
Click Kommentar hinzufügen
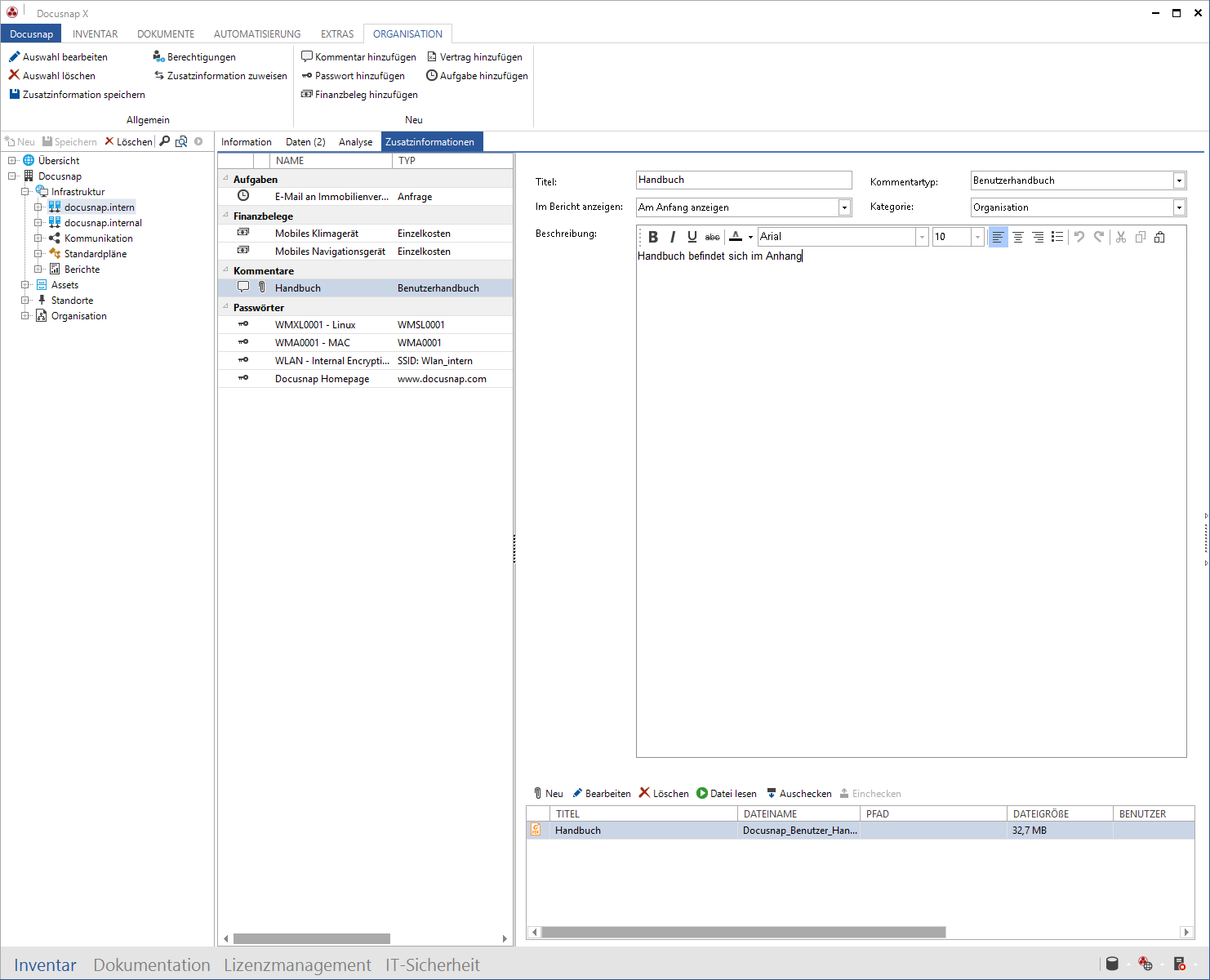point(358,57)
